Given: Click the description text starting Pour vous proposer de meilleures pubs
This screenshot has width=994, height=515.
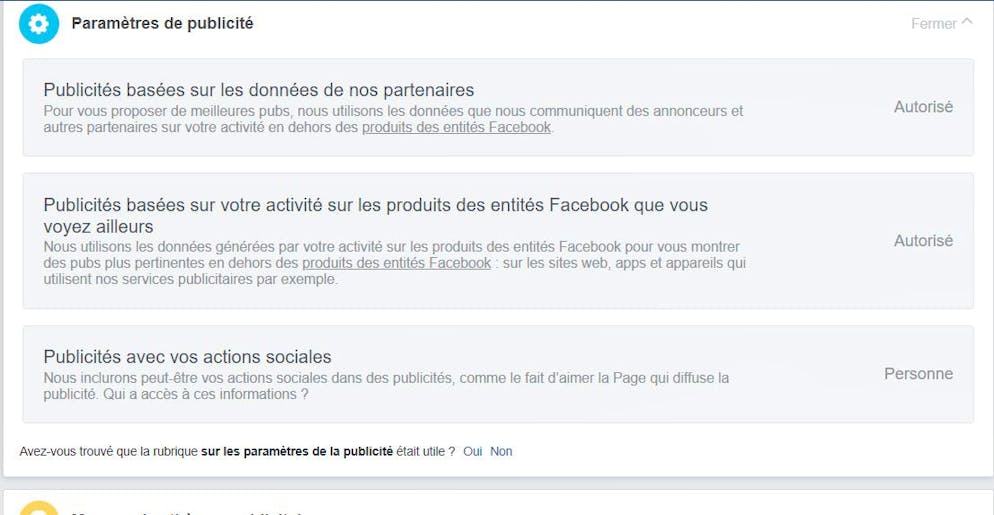Looking at the screenshot, I should point(393,119).
